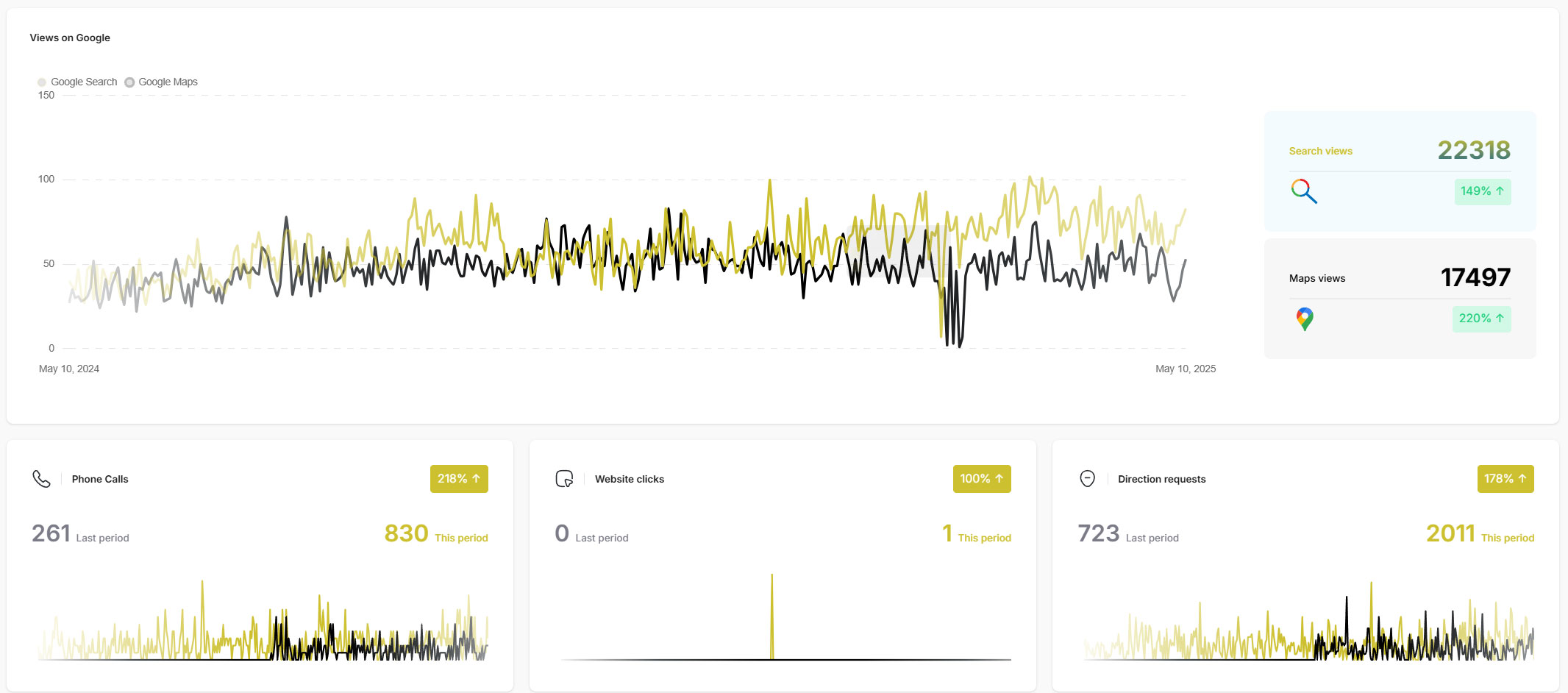Click the Google Maps pin icon
This screenshot has width=1568, height=693.
(x=1304, y=319)
